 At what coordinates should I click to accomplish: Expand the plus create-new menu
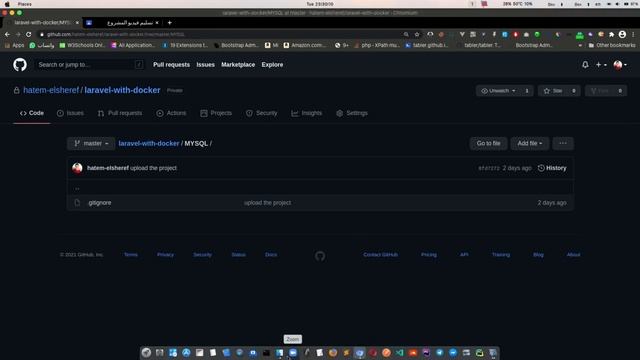click(x=601, y=64)
